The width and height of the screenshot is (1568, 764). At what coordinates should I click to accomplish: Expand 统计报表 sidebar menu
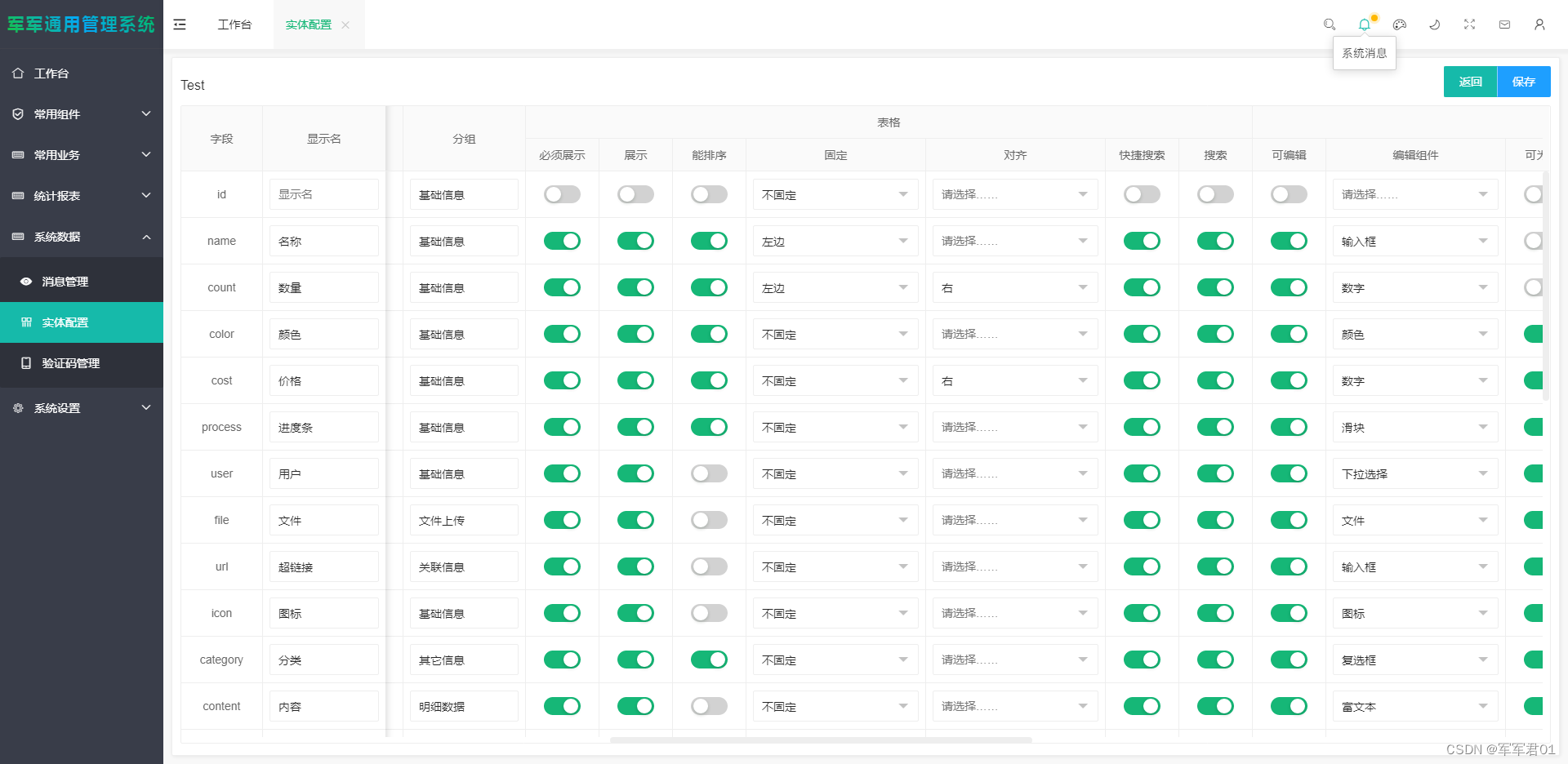point(82,196)
